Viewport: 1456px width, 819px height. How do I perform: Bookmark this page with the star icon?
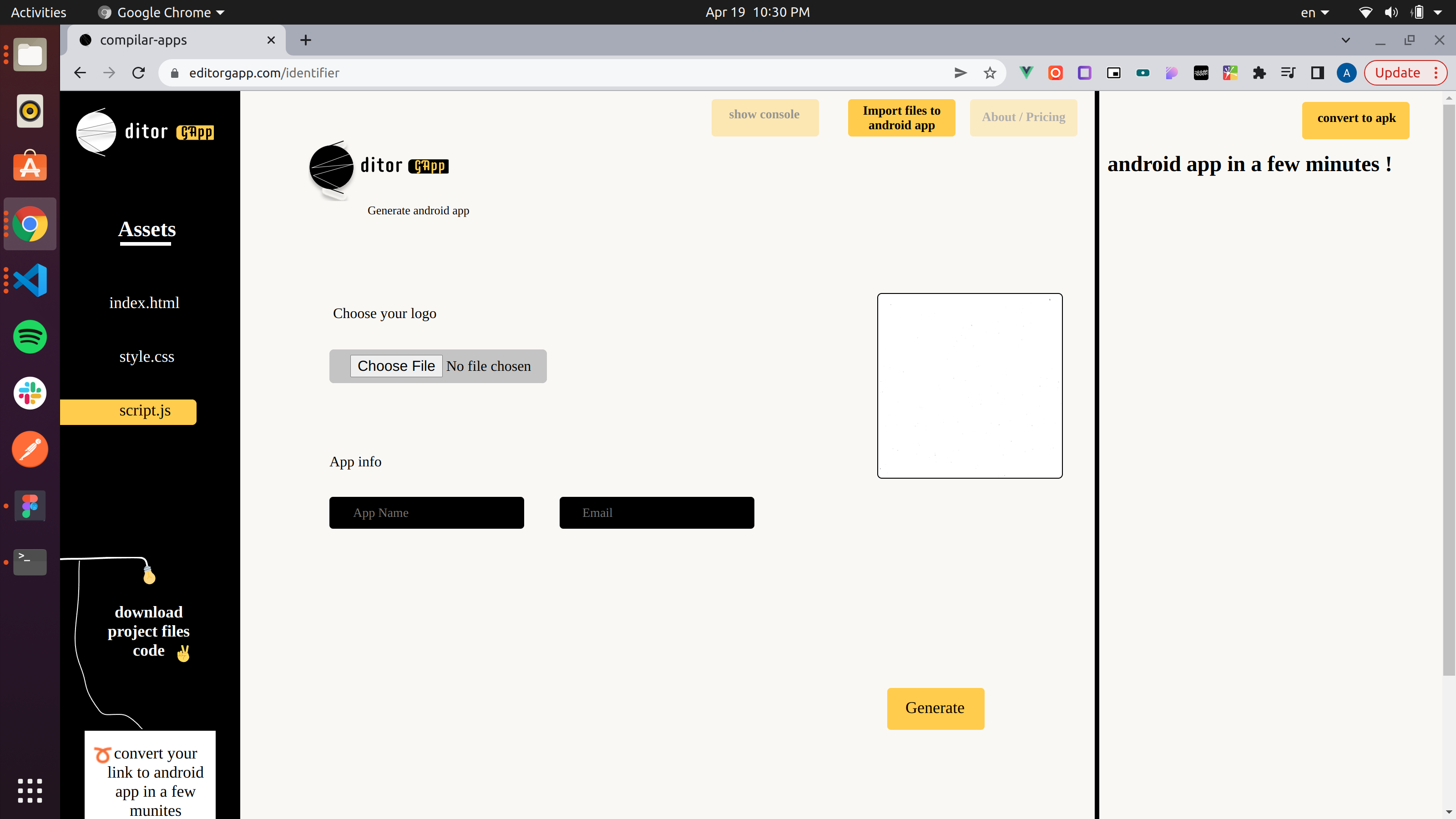[990, 72]
